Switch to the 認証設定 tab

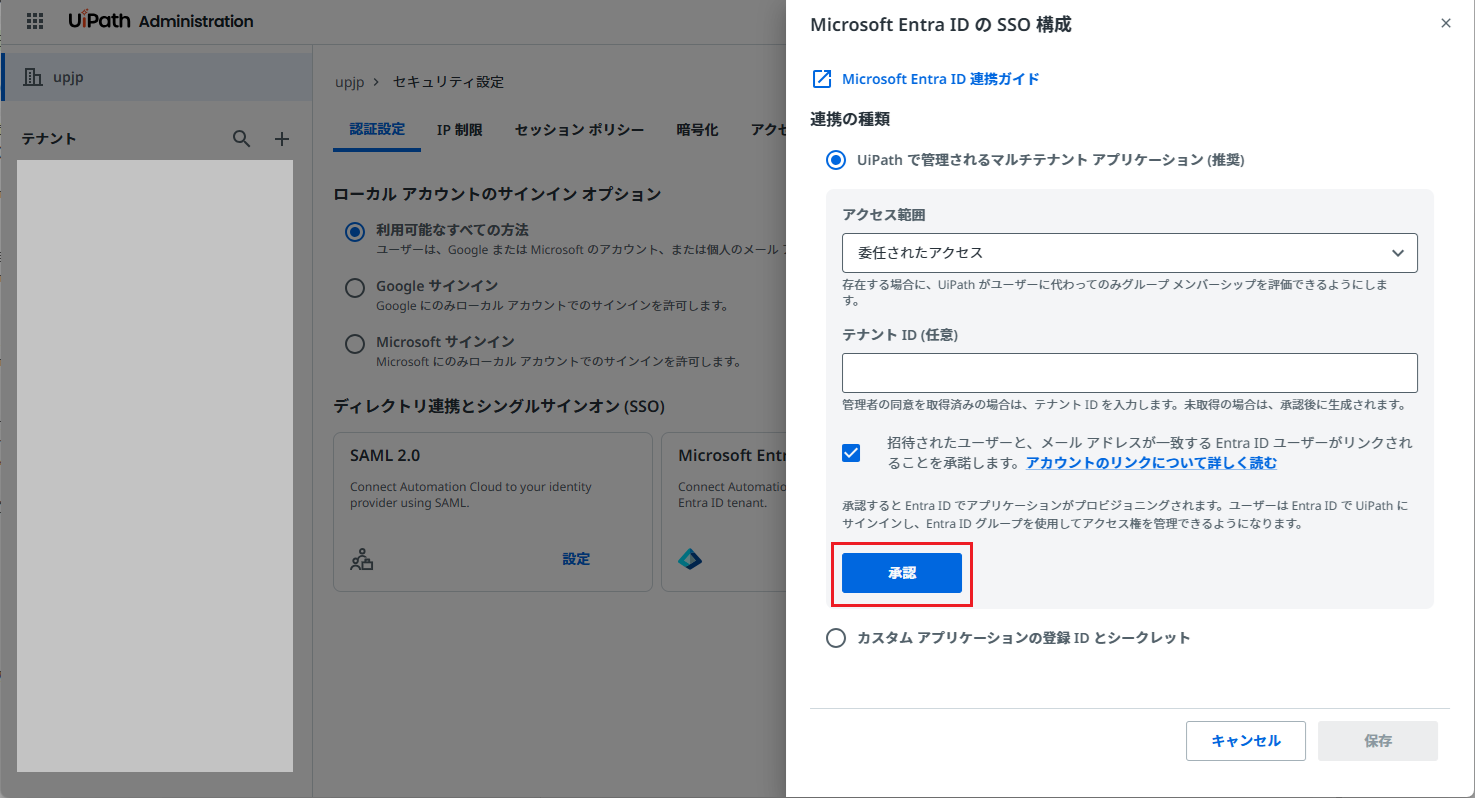[x=377, y=130]
